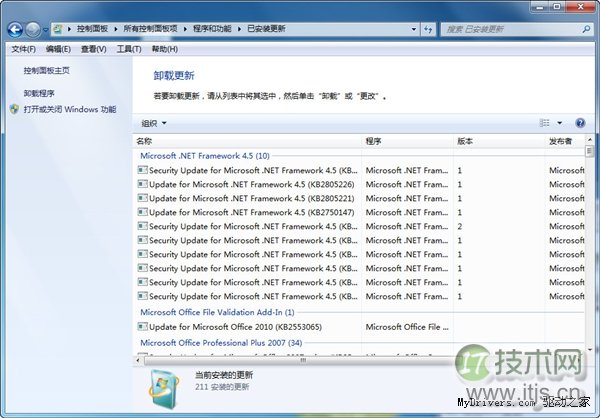This screenshot has width=600, height=418.
Task: Collapse Microsoft Office File Validation Add-In (1) group
Action: (x=217, y=312)
